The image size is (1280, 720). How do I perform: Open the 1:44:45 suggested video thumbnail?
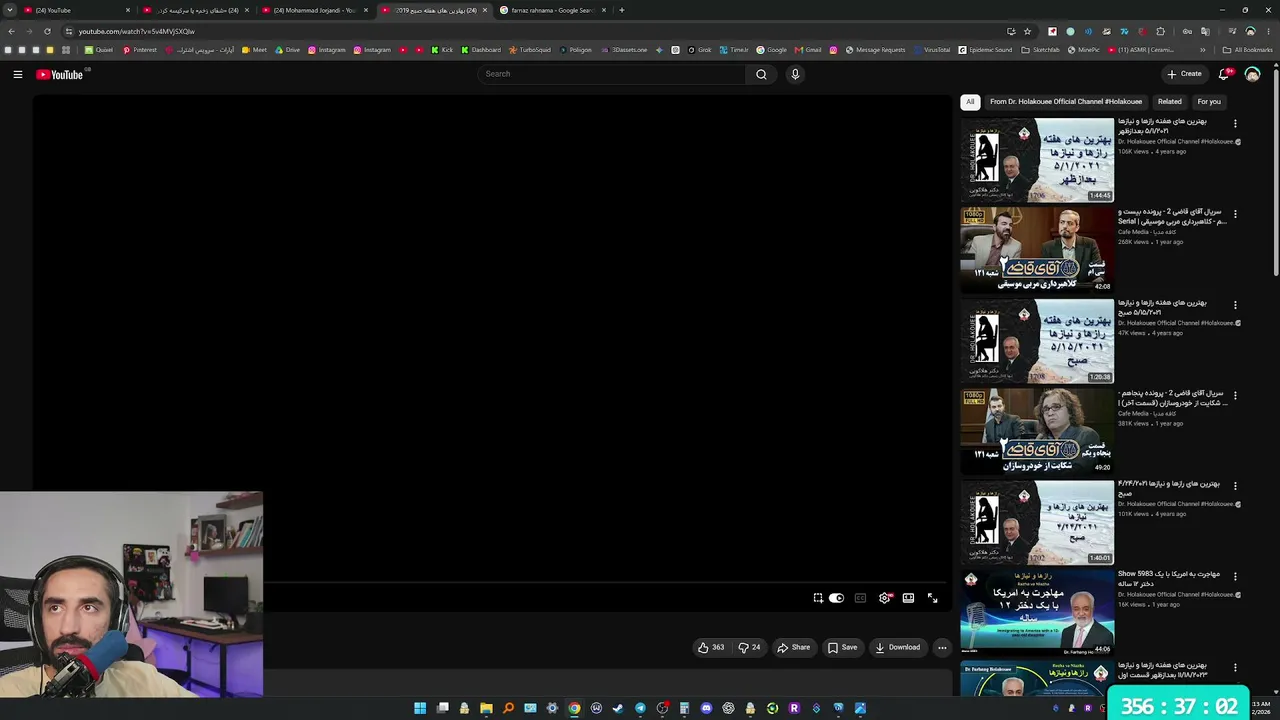tap(1037, 160)
